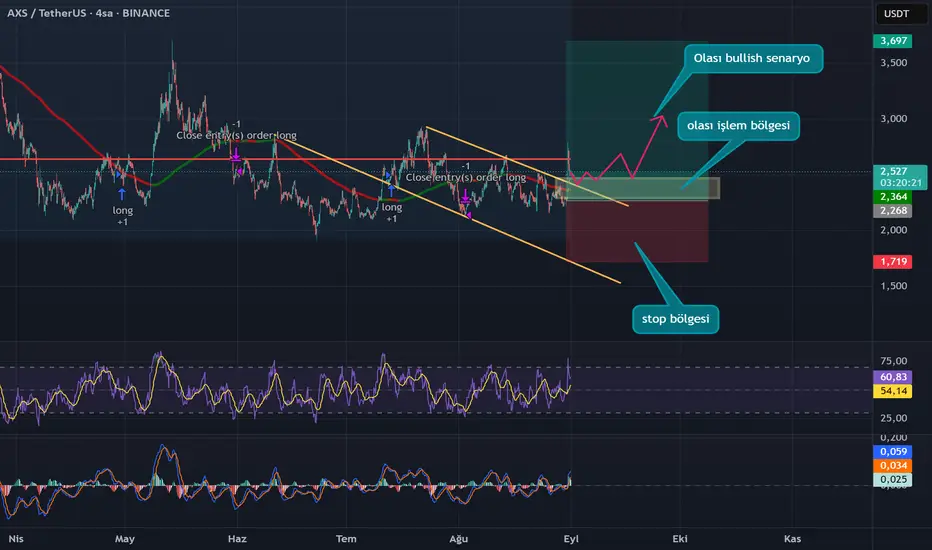Viewport: 932px width, 550px height.
Task: Click the magenta close arrow marker near Ağu
Action: coord(465,197)
